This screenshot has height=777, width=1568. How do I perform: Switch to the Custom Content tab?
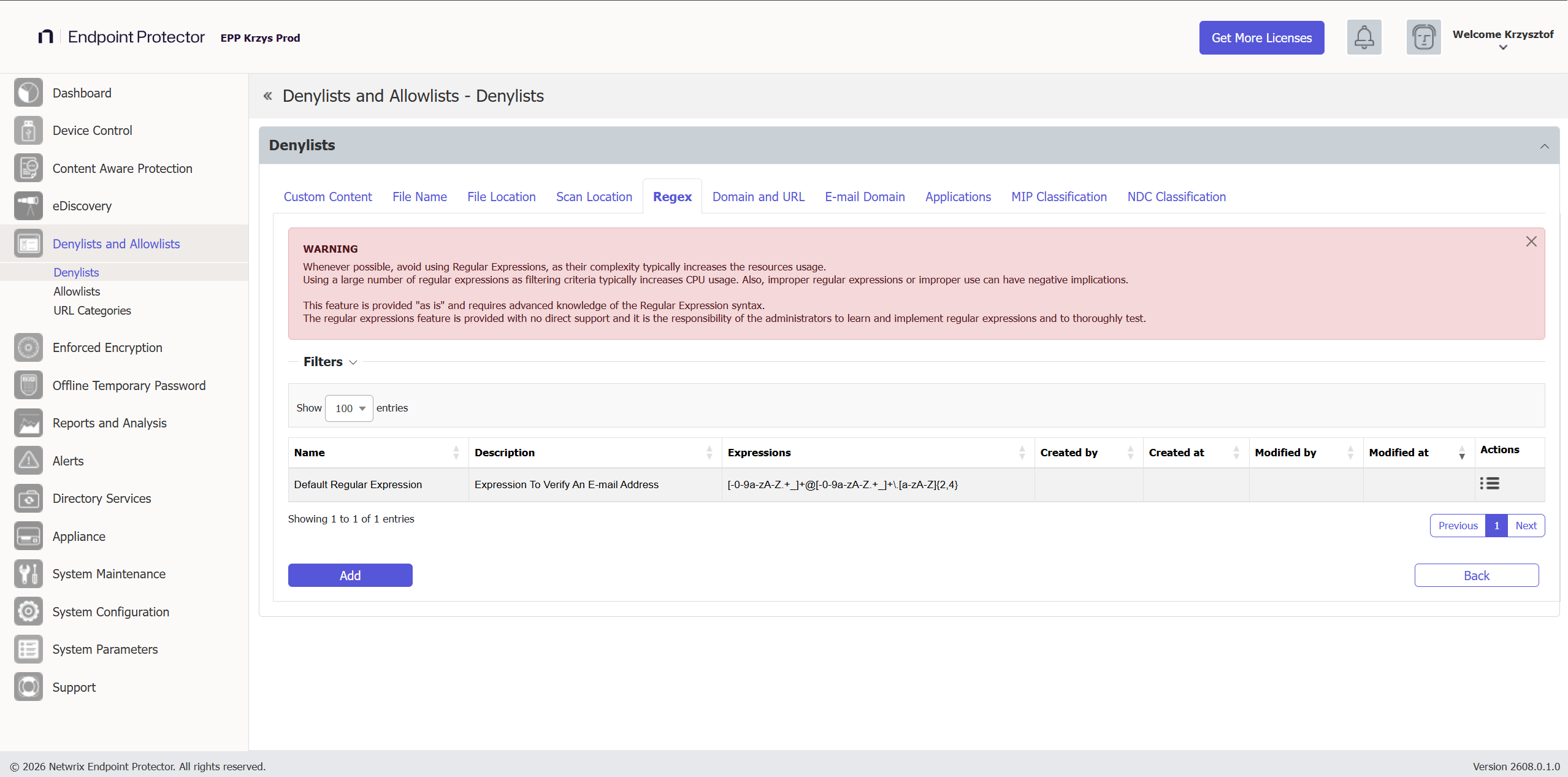tap(327, 197)
